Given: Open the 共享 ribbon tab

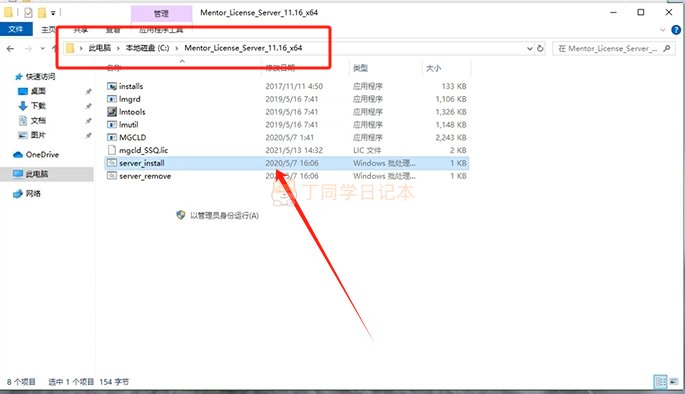Looking at the screenshot, I should 80,29.
